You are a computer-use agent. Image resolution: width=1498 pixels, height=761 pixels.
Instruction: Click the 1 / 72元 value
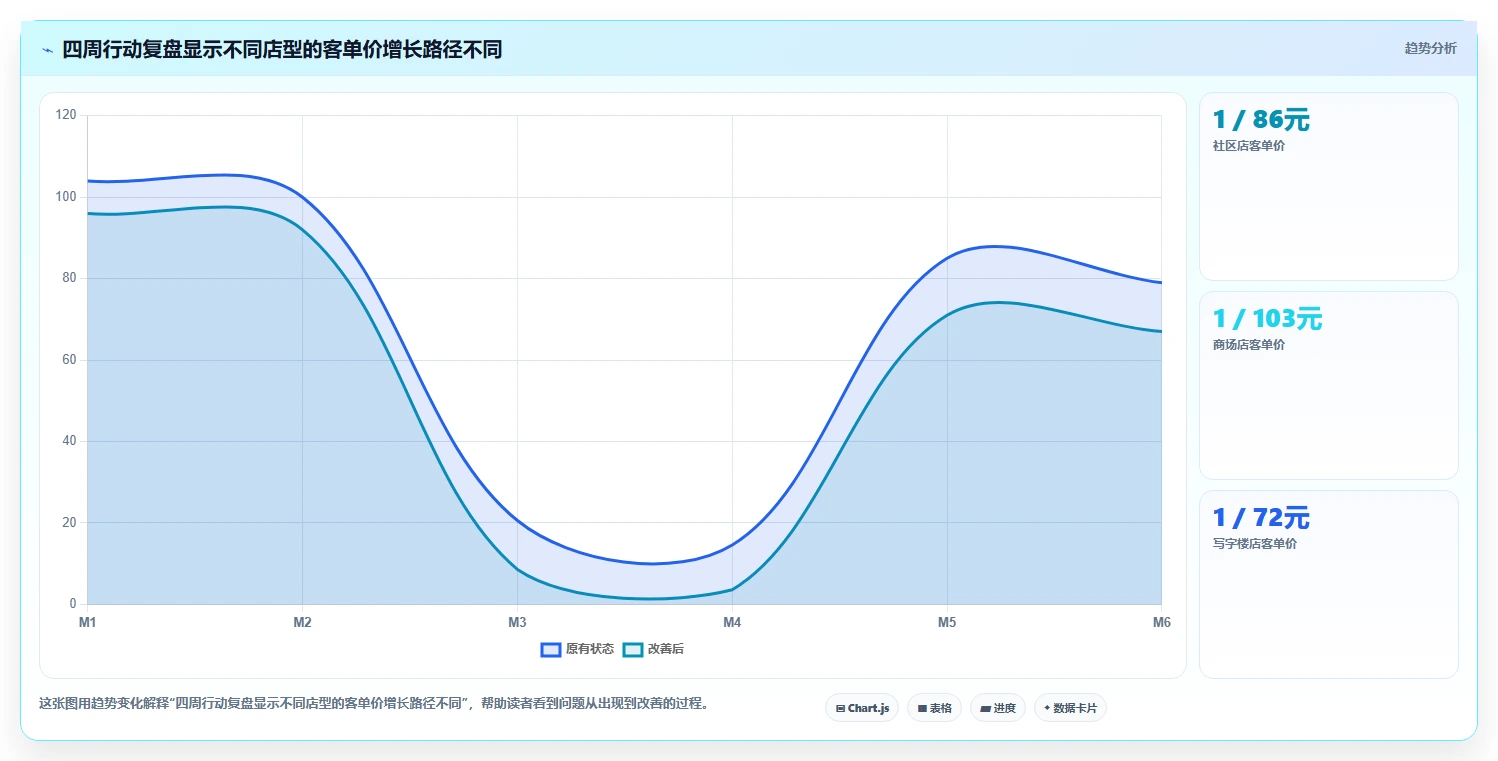1261,518
